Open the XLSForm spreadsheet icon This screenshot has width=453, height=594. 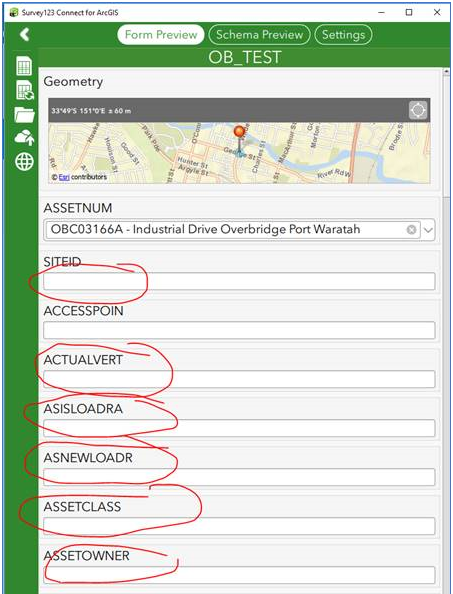[x=24, y=67]
